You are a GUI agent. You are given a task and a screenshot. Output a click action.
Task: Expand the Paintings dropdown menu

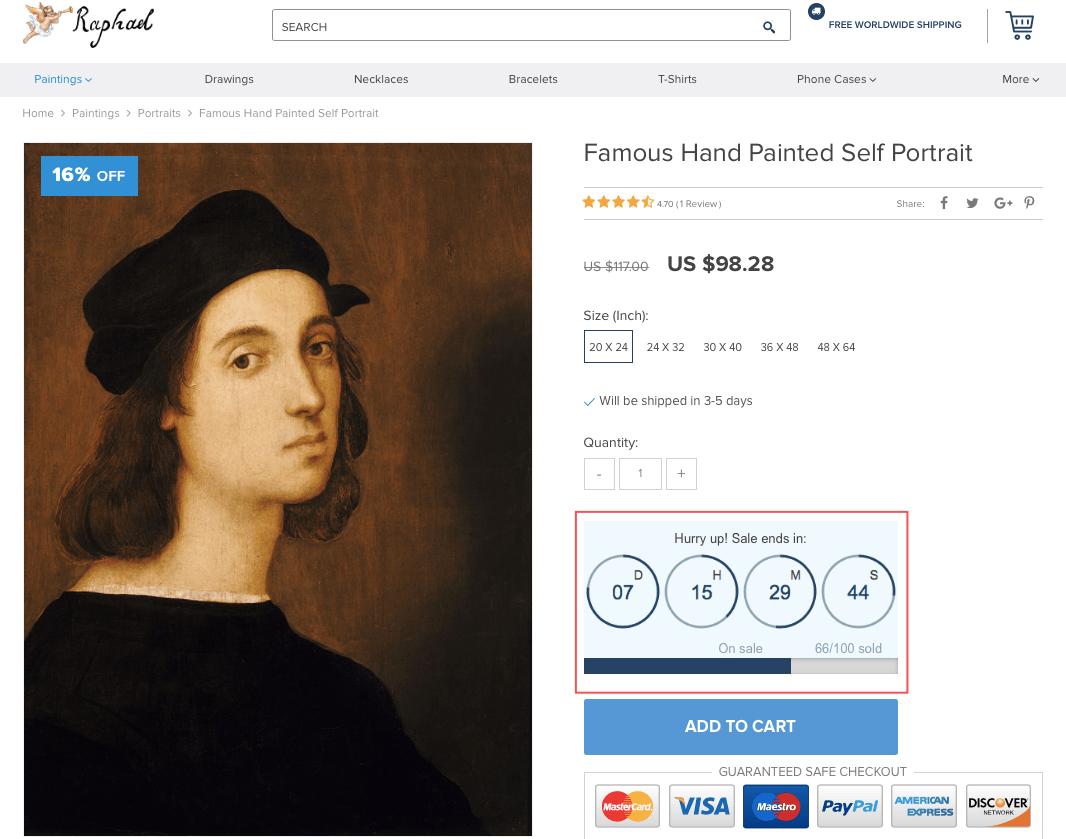[62, 78]
